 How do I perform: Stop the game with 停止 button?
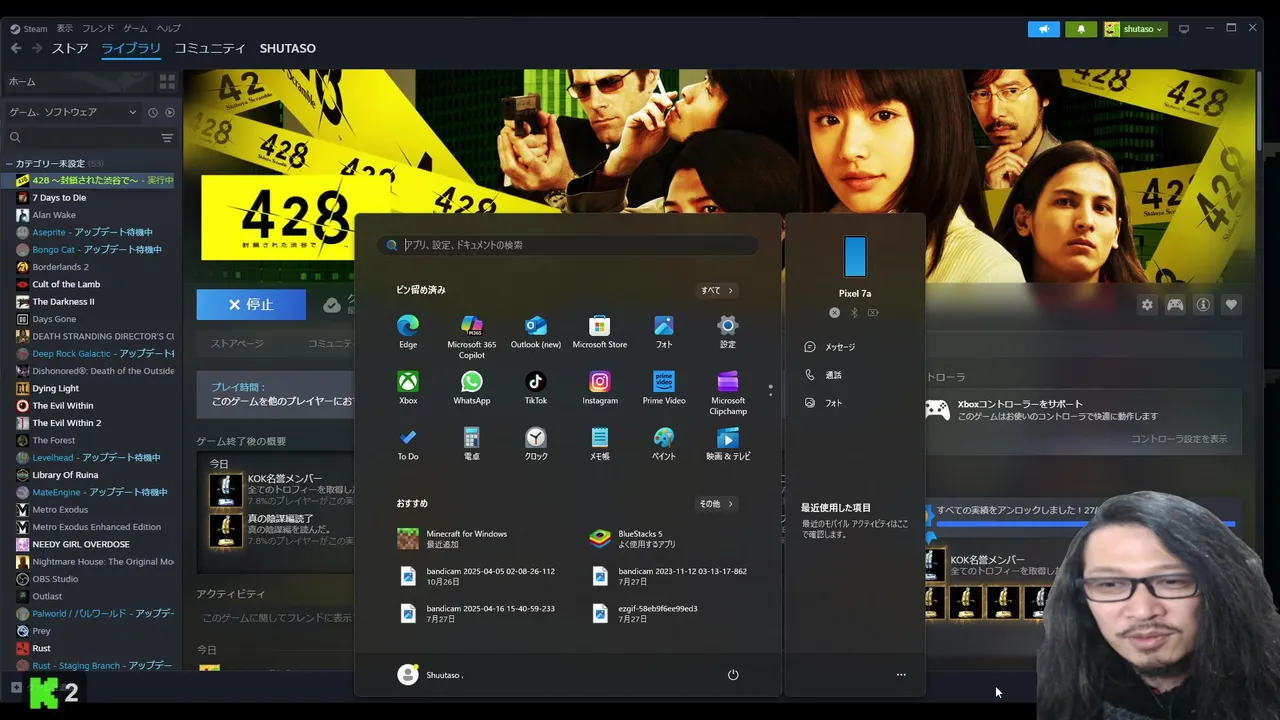tap(251, 305)
